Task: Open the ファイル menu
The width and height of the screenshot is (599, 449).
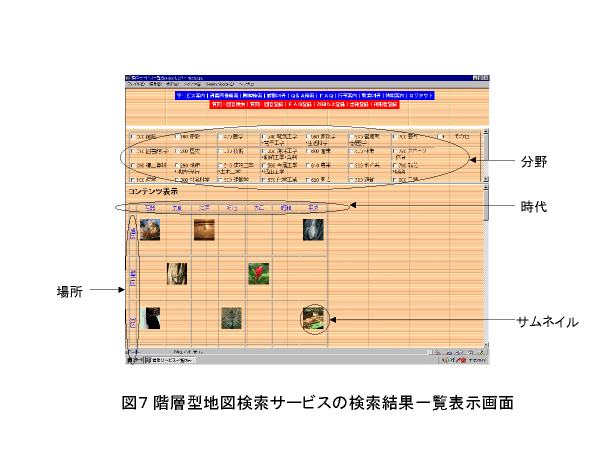Action: point(136,84)
